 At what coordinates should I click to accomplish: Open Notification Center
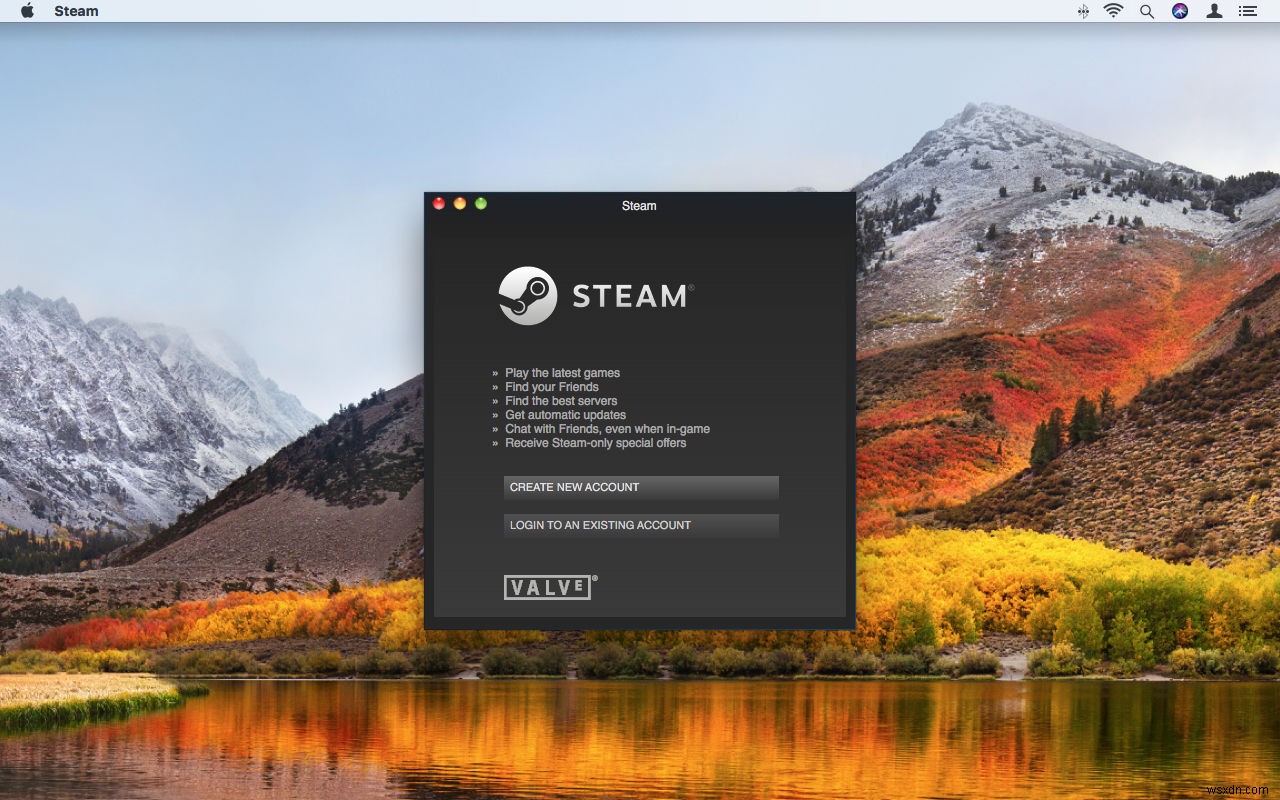(1247, 11)
